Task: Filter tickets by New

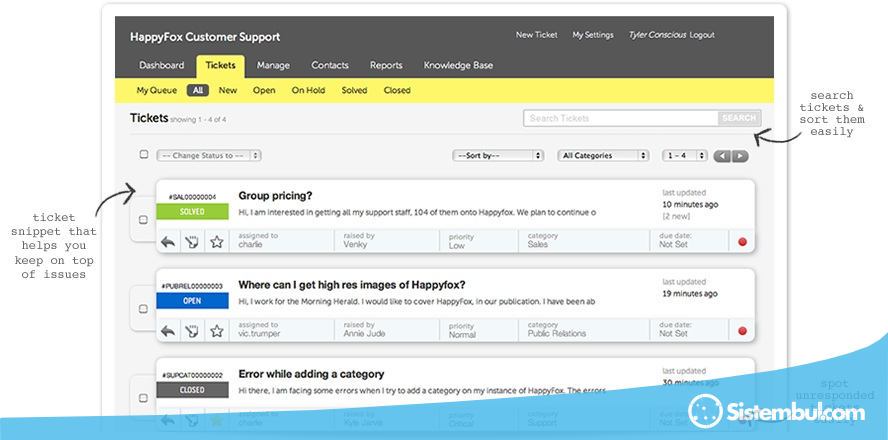Action: [228, 90]
